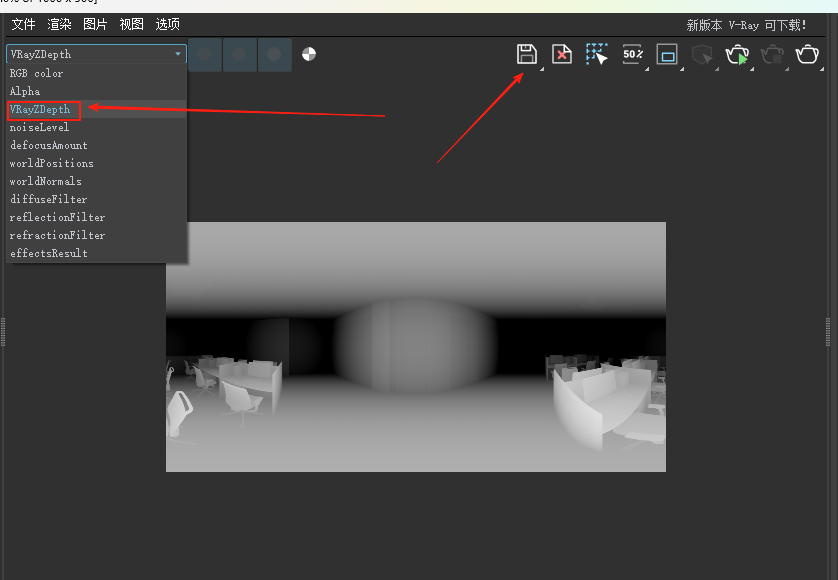Image resolution: width=838 pixels, height=580 pixels.
Task: Click the clear image icon with red X
Action: 562,54
